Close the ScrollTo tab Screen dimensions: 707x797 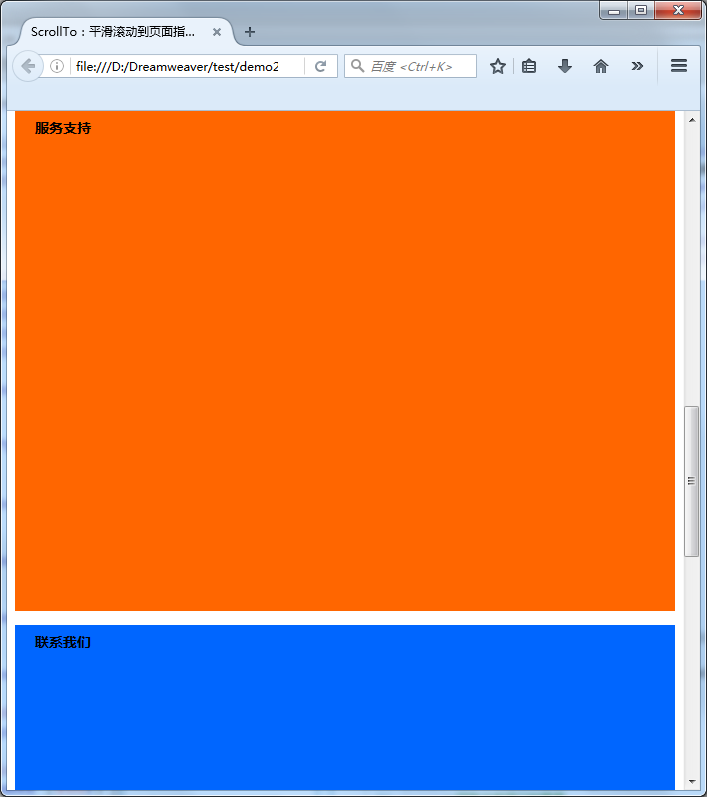coord(217,32)
